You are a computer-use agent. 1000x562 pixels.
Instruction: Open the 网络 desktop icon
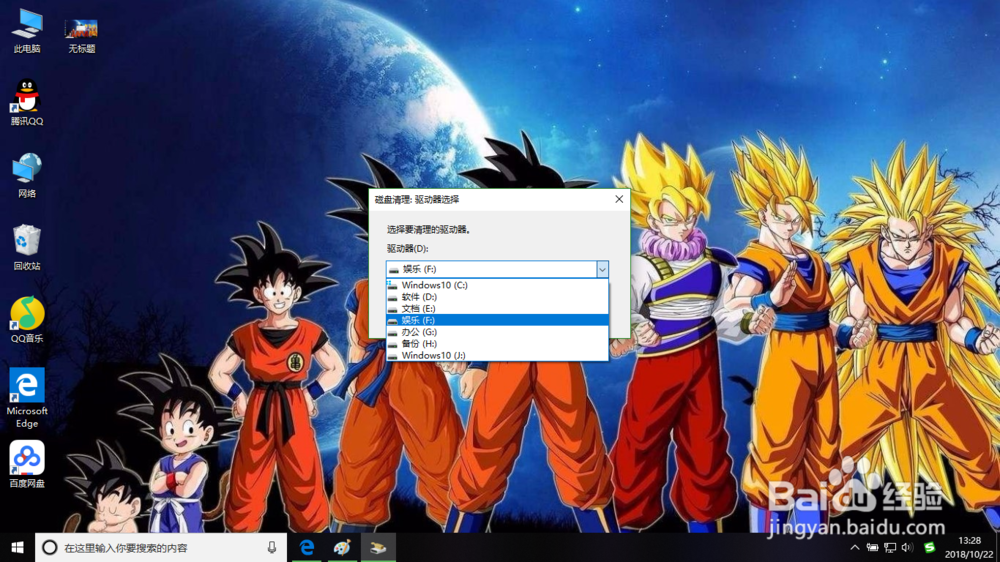tap(27, 175)
